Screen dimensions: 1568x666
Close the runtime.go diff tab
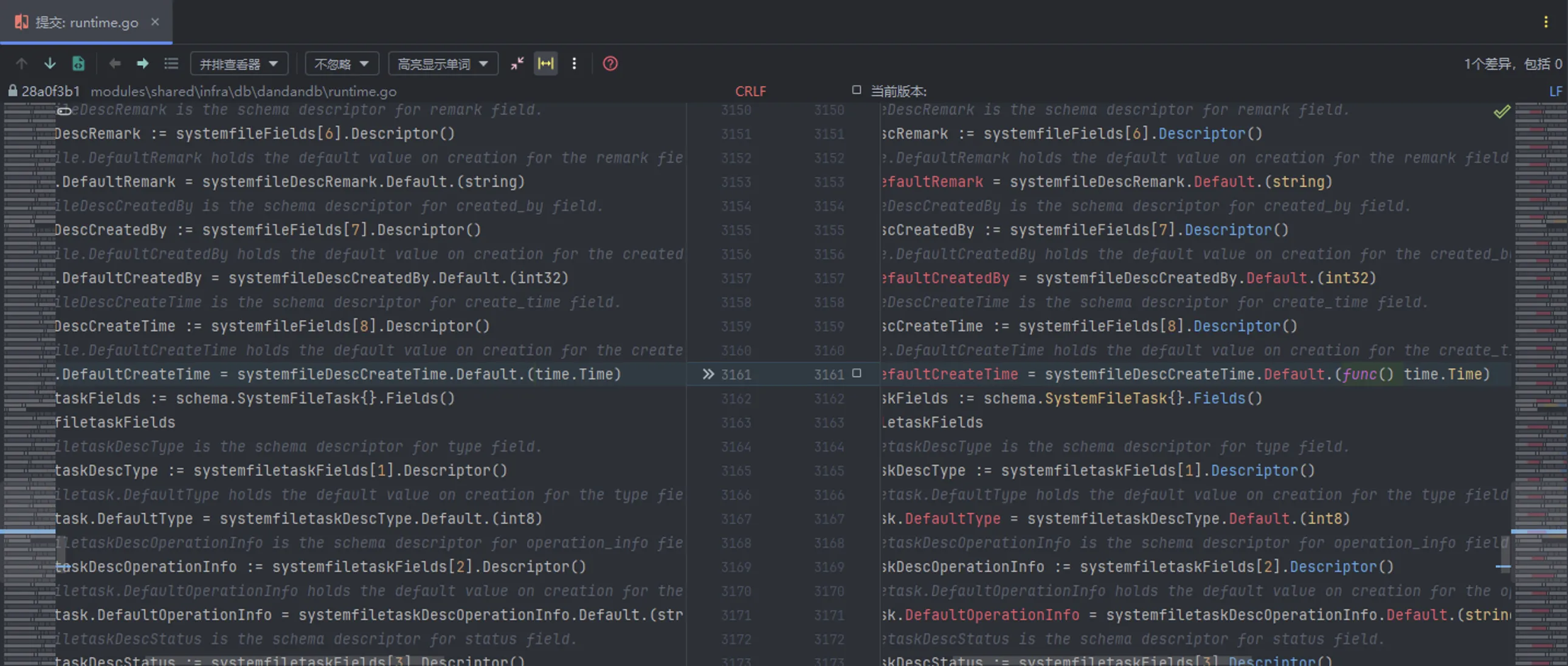point(155,22)
